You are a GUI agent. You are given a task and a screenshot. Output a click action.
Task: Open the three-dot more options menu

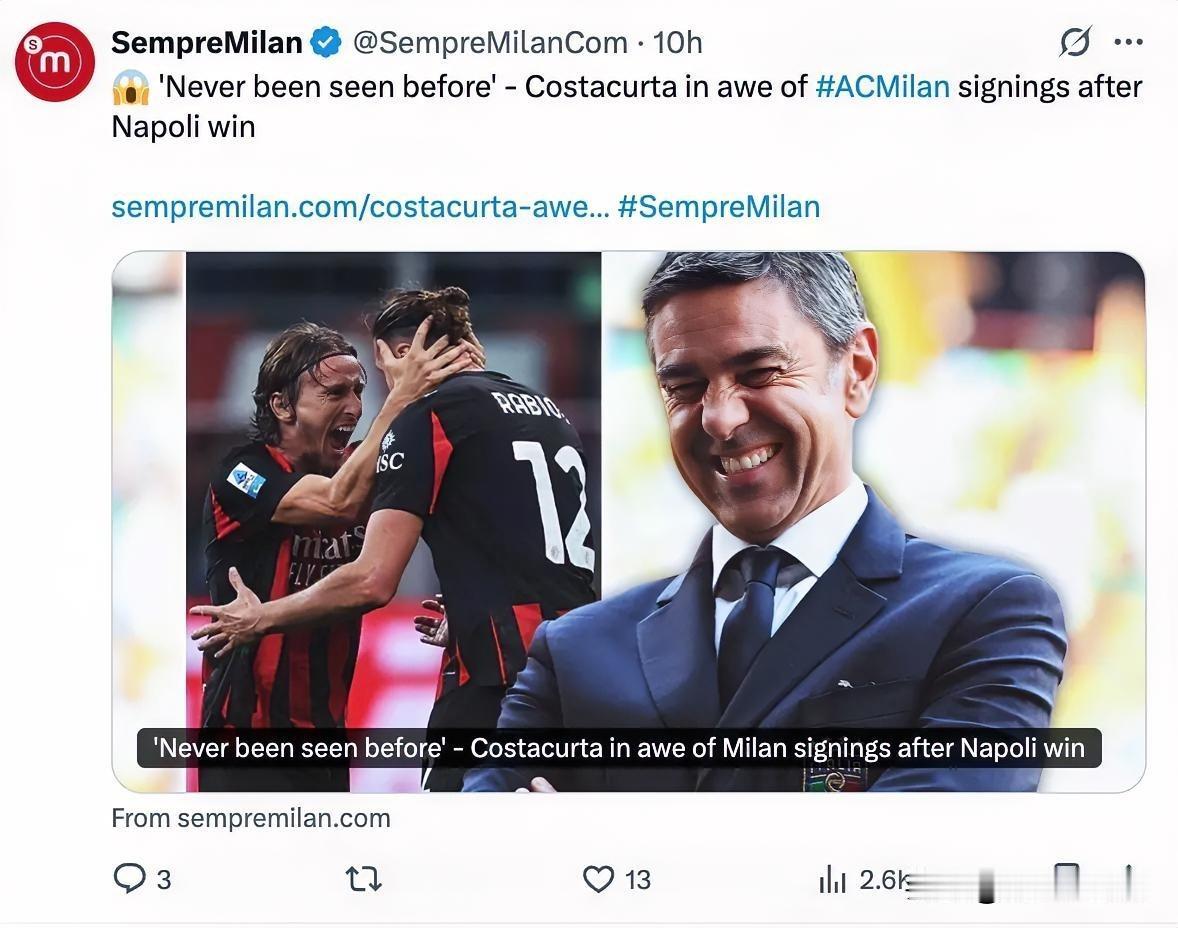coord(1128,42)
